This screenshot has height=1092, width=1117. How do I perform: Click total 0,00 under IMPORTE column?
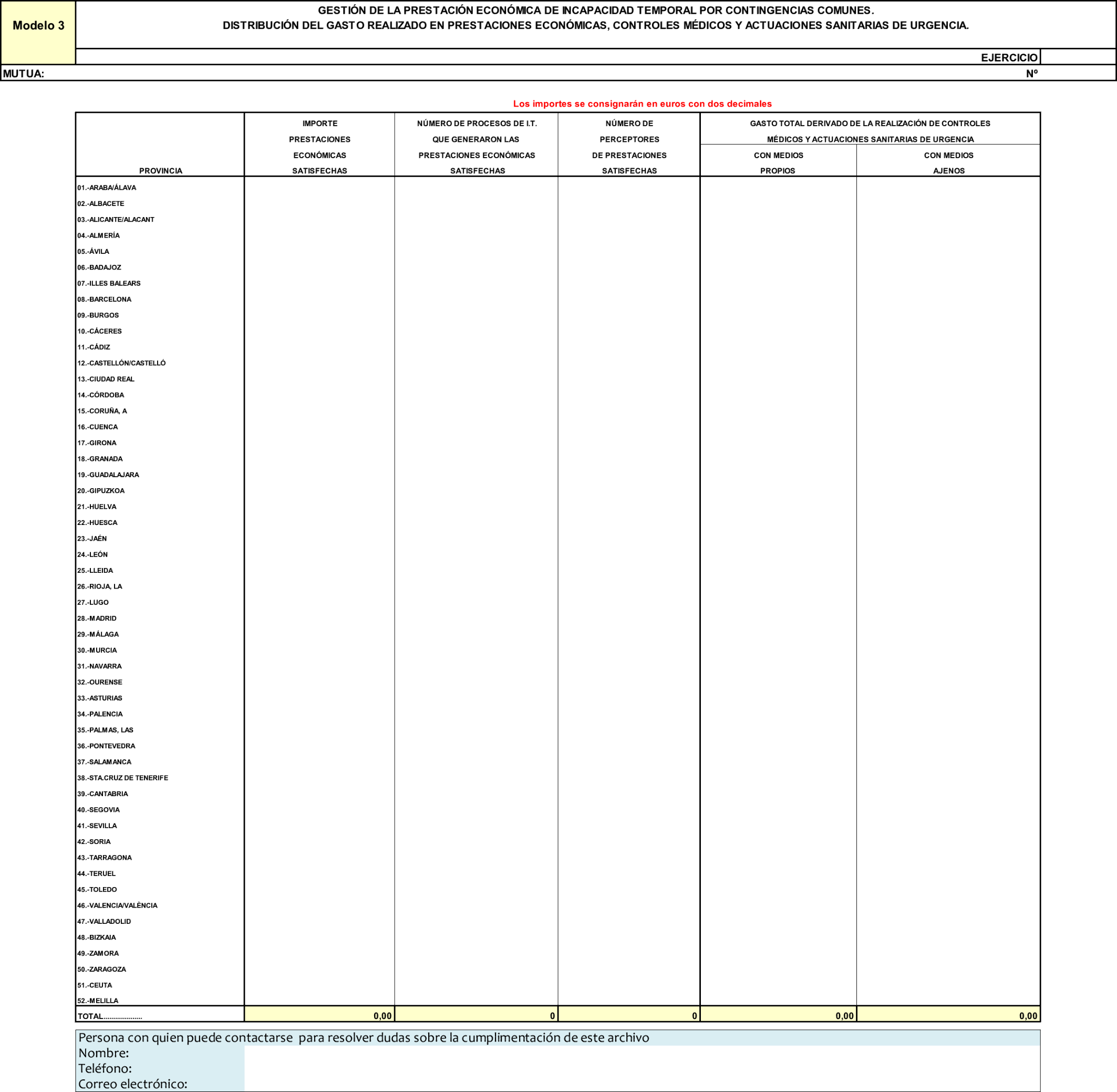(319, 1014)
